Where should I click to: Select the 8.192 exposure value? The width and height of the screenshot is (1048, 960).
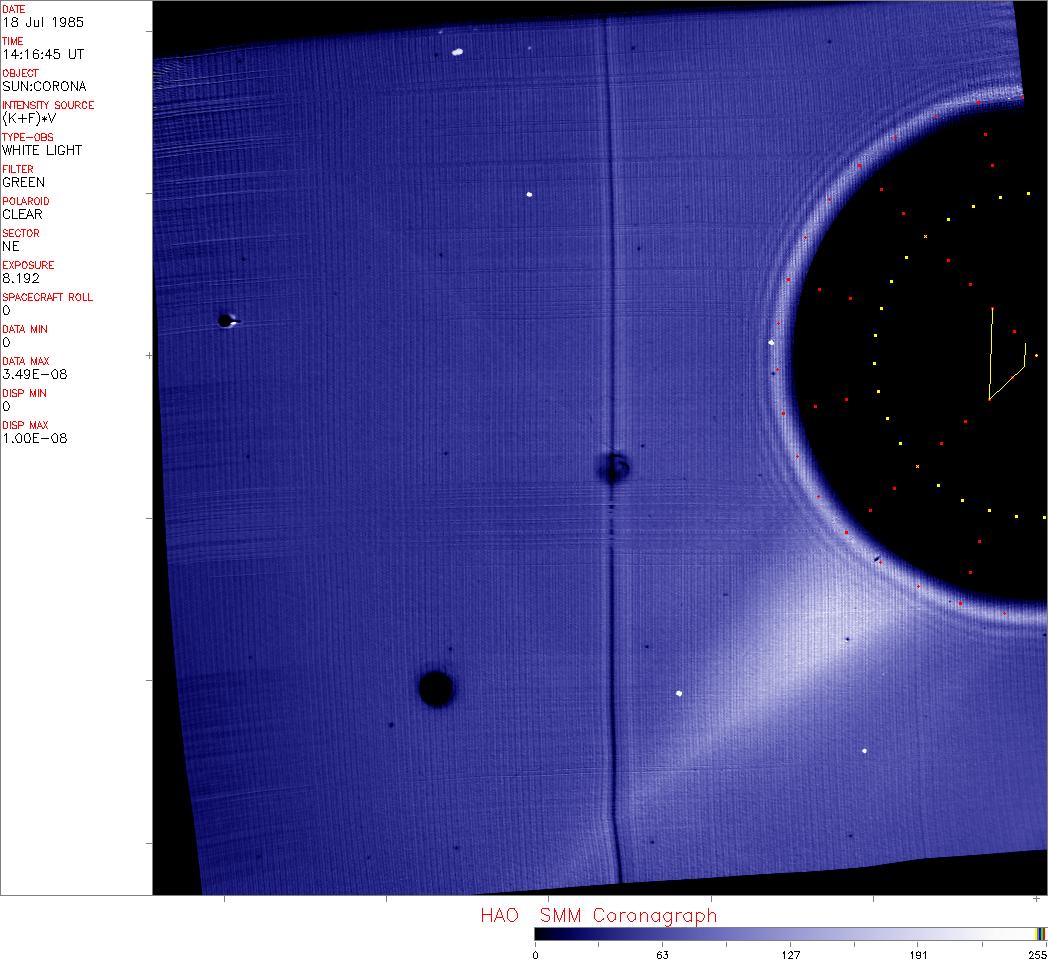(x=20, y=278)
